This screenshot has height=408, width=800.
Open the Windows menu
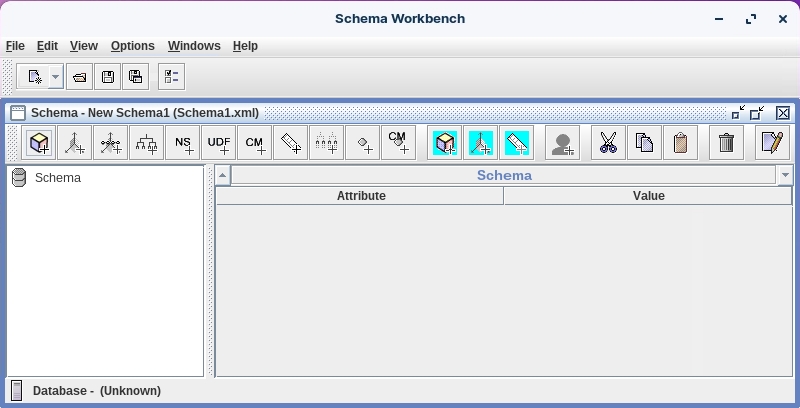click(194, 46)
